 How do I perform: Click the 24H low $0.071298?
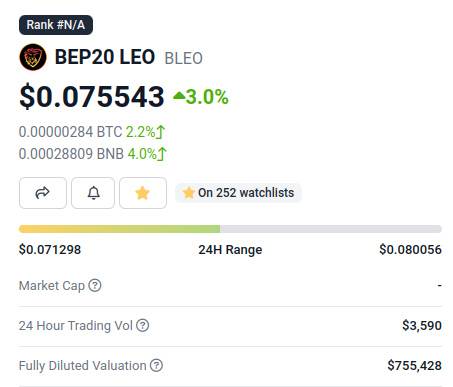[x=50, y=250]
